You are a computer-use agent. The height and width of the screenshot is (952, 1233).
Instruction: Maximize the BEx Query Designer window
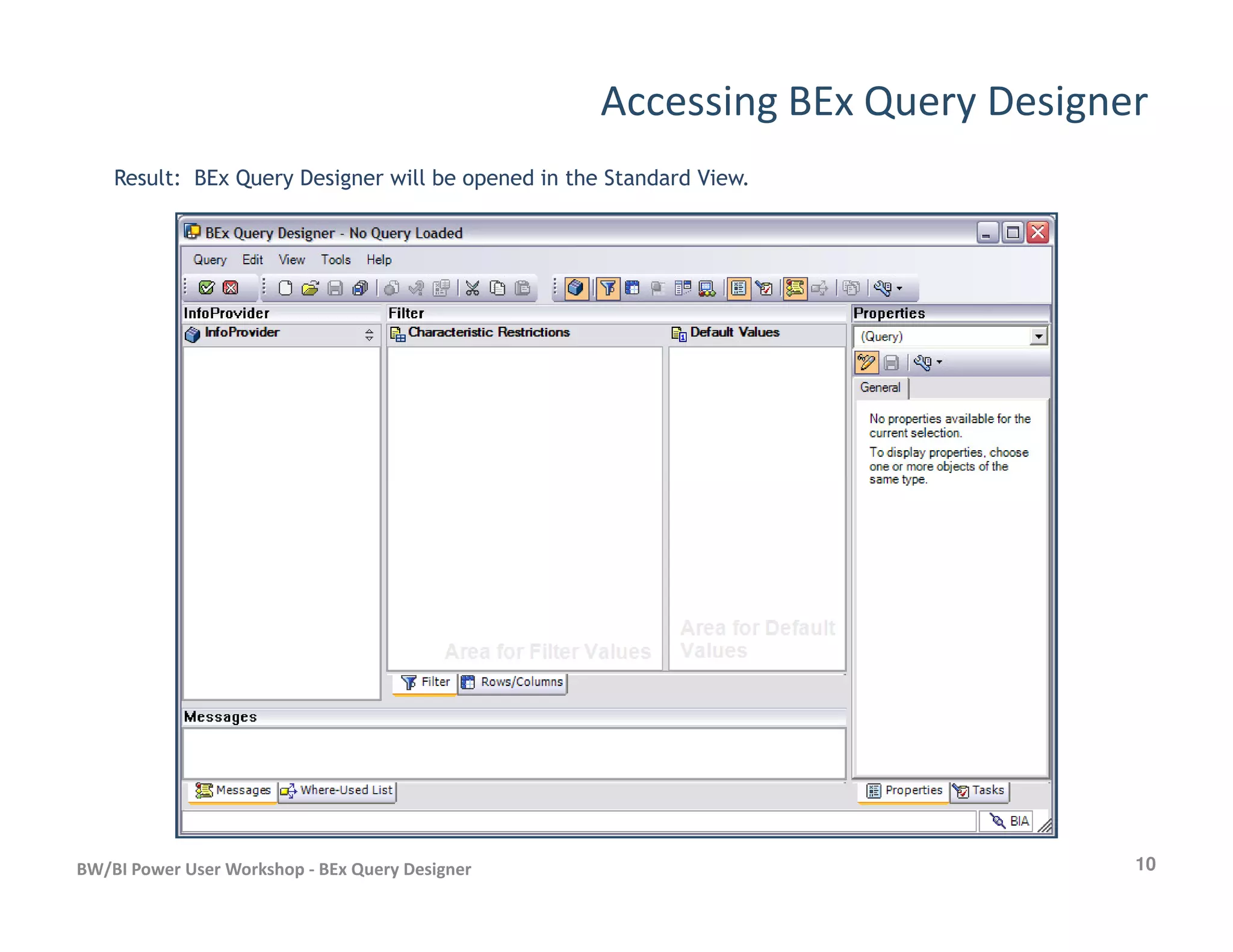click(x=1013, y=232)
